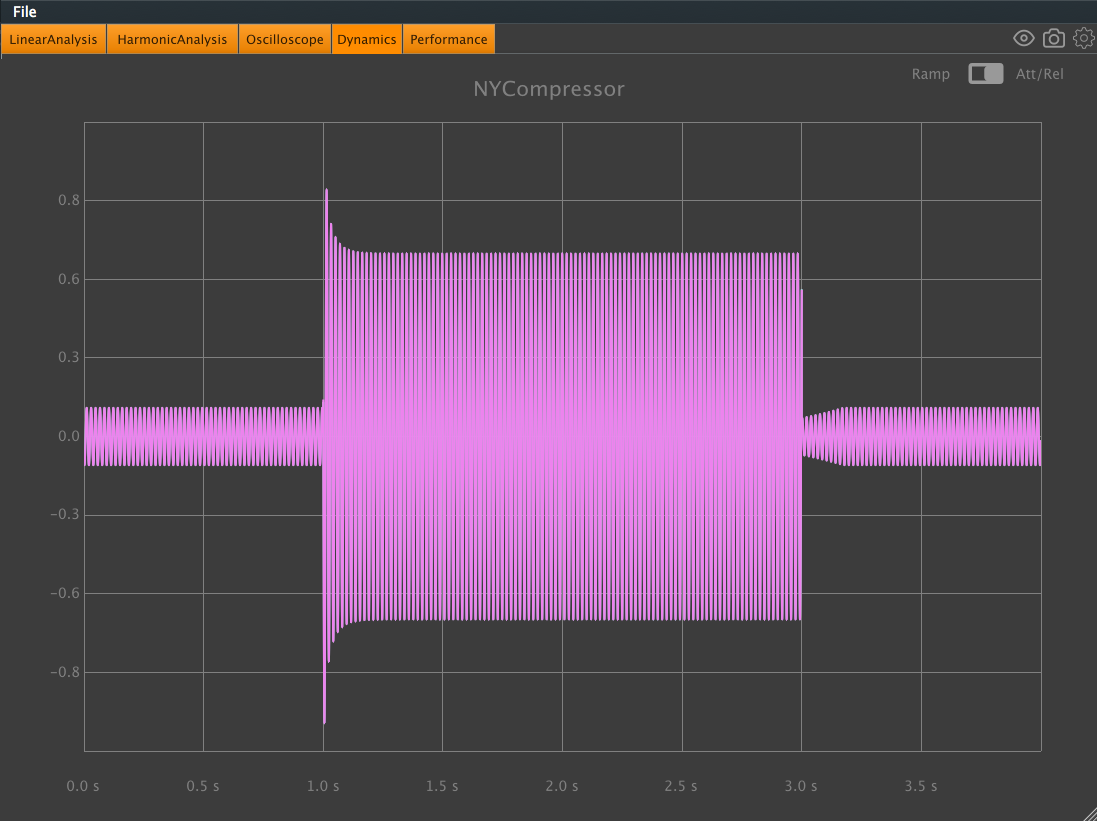Click the camera icon between eye and gear
Viewport: 1097px width, 821px height.
click(x=1053, y=37)
